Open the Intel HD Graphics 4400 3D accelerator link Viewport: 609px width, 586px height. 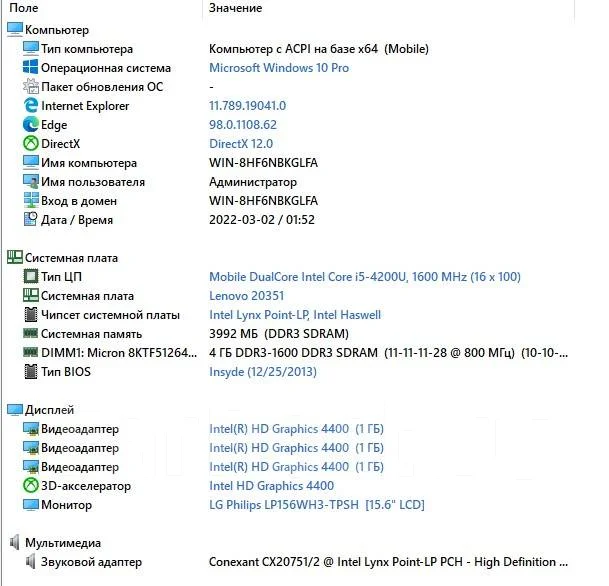[271, 486]
